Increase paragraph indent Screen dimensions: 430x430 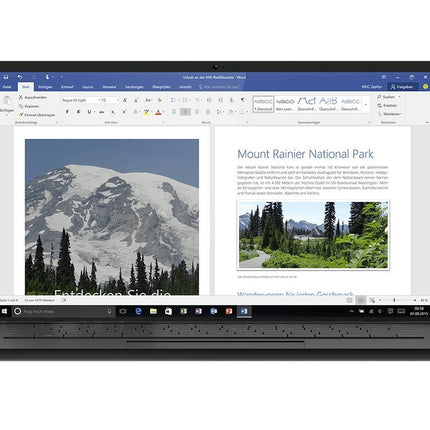pos(220,100)
